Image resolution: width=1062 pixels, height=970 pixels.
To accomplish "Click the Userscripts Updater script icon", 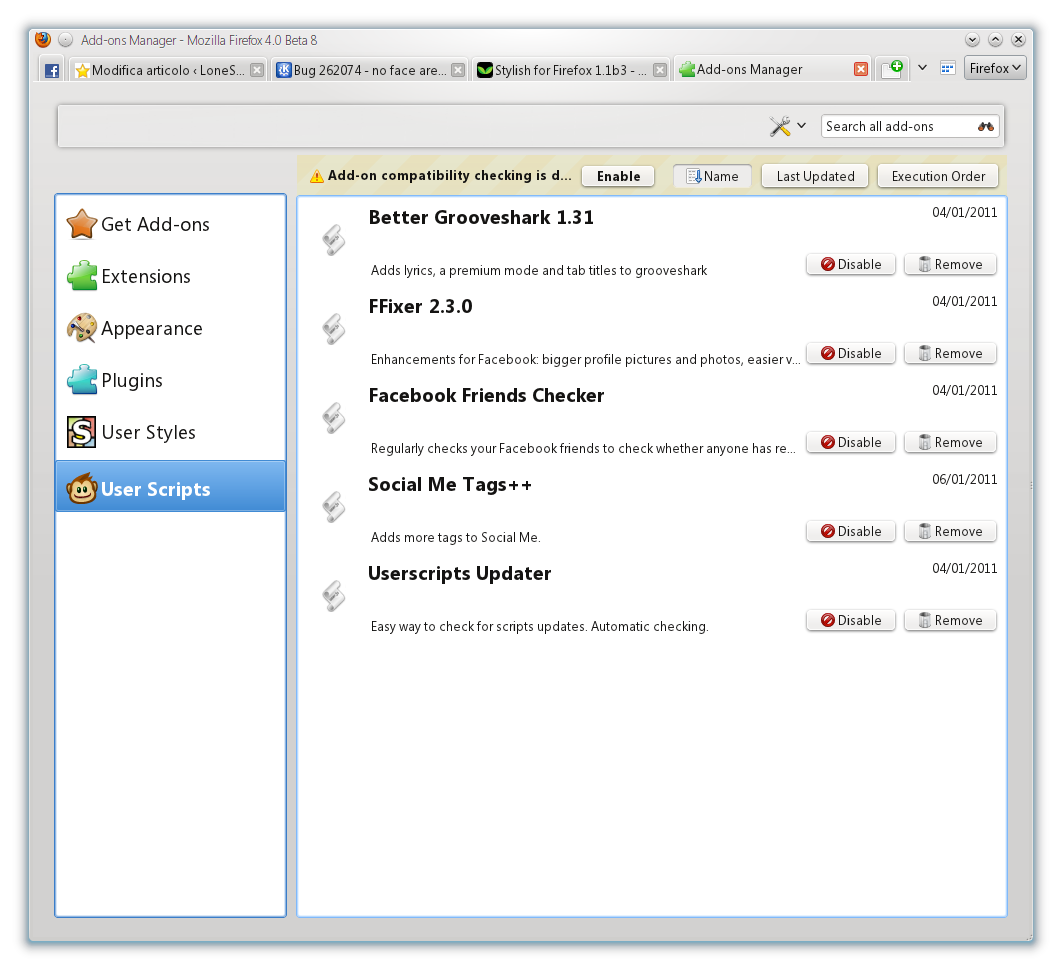I will [x=333, y=597].
